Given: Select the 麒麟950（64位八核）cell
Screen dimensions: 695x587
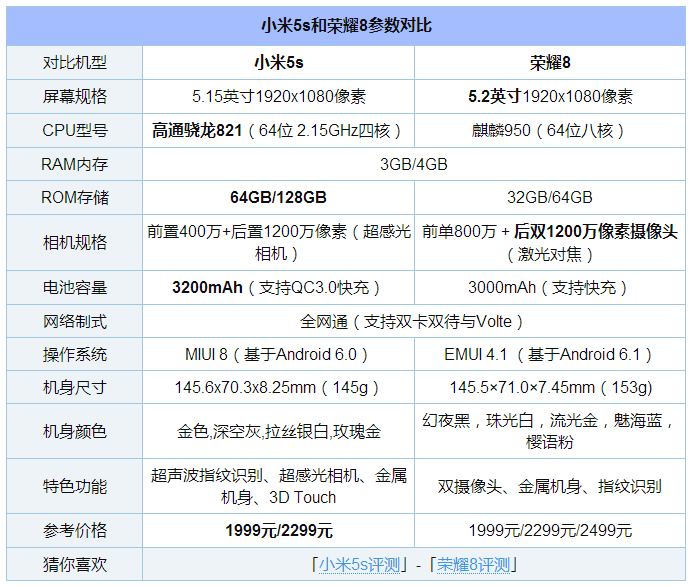Looking at the screenshot, I should click(x=550, y=130).
